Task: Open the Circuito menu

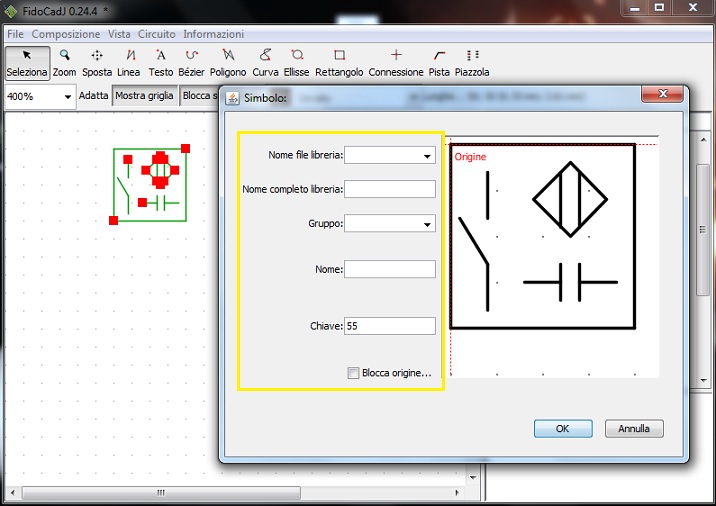Action: pos(157,34)
